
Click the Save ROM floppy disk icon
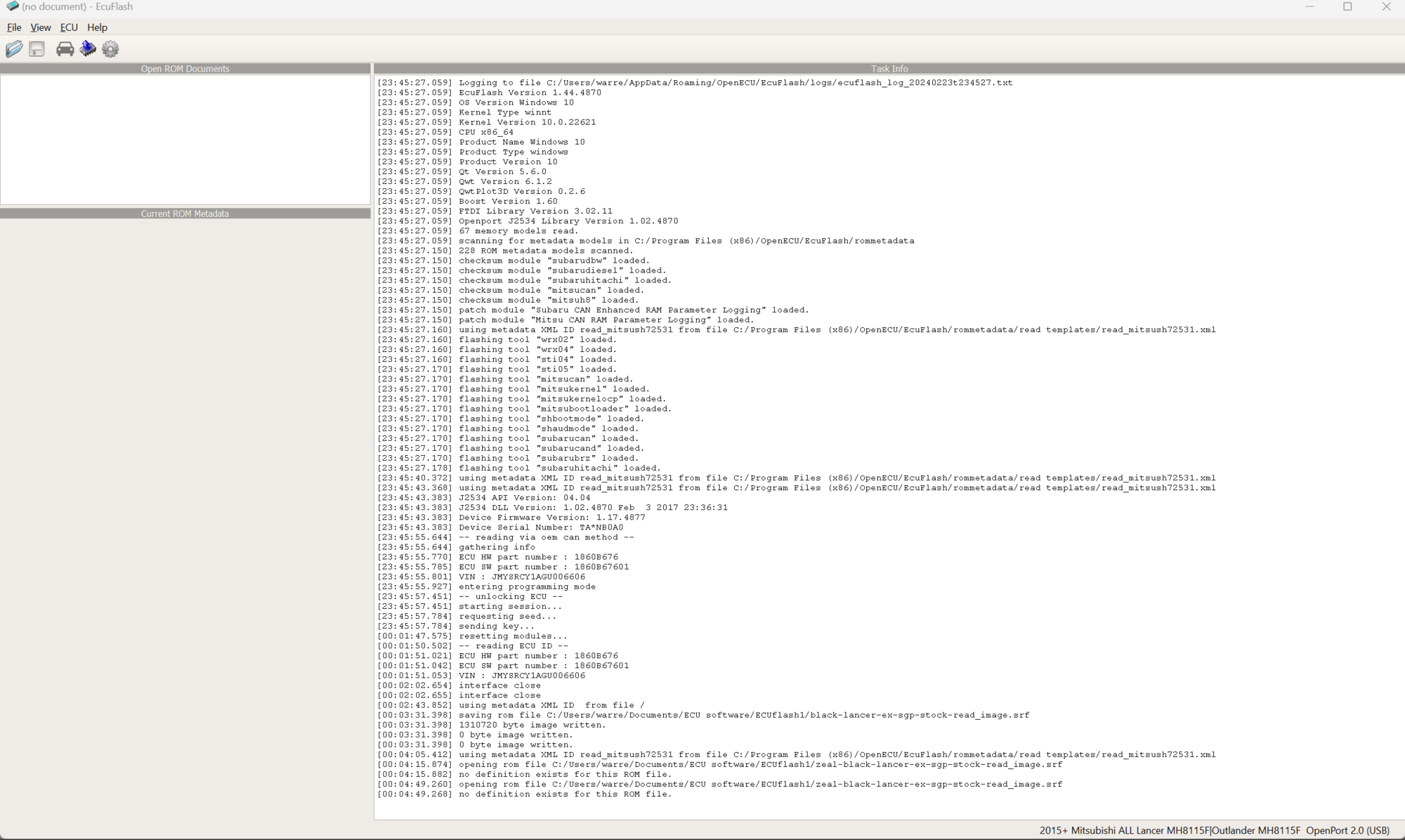click(37, 49)
